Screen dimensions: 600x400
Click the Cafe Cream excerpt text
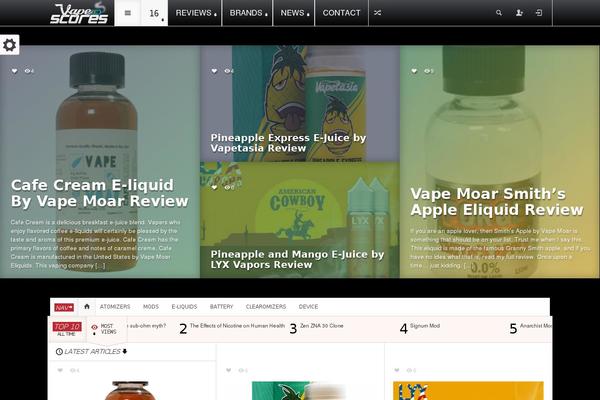pyautogui.click(x=95, y=244)
